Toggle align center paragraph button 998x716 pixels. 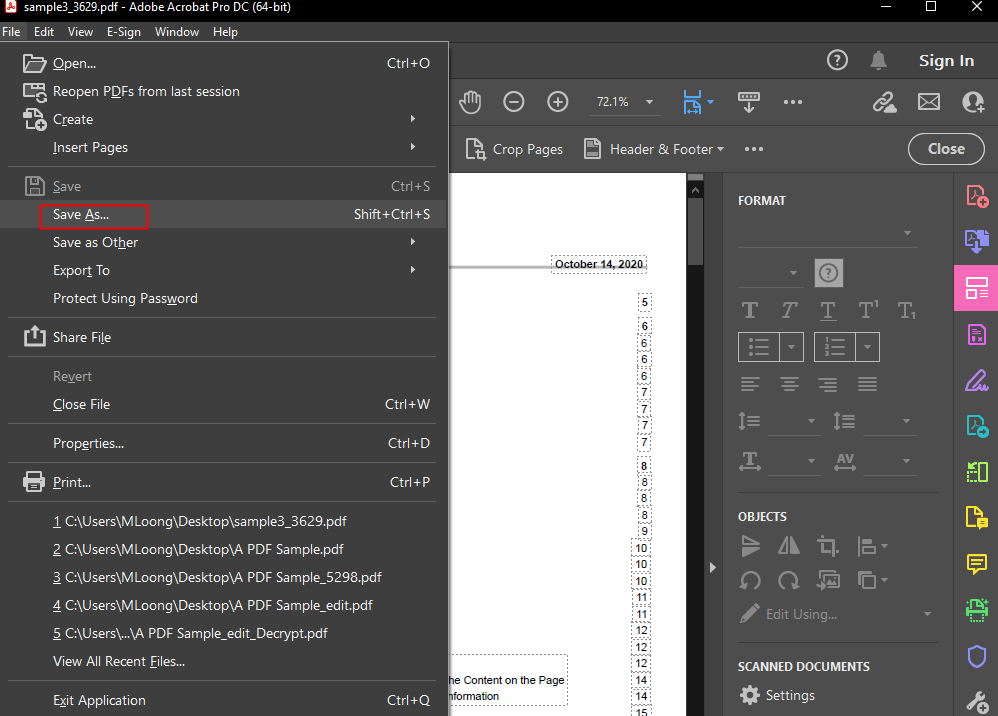click(789, 384)
